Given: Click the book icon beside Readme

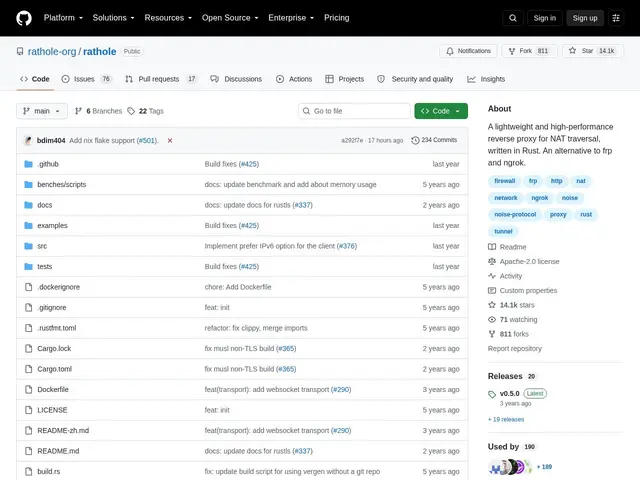Looking at the screenshot, I should (x=492, y=247).
